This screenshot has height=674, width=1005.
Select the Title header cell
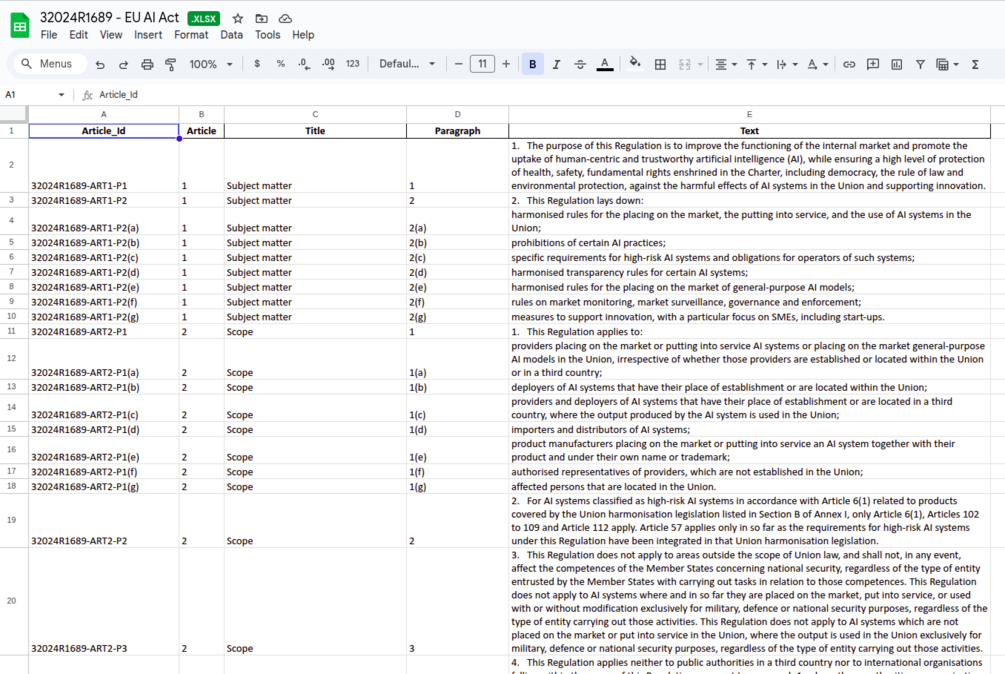tap(315, 131)
